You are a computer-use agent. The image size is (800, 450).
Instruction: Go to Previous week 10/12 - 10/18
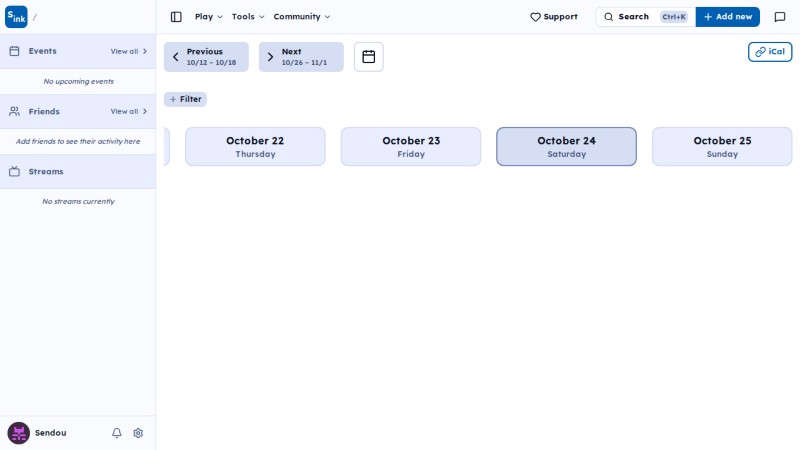(x=206, y=57)
